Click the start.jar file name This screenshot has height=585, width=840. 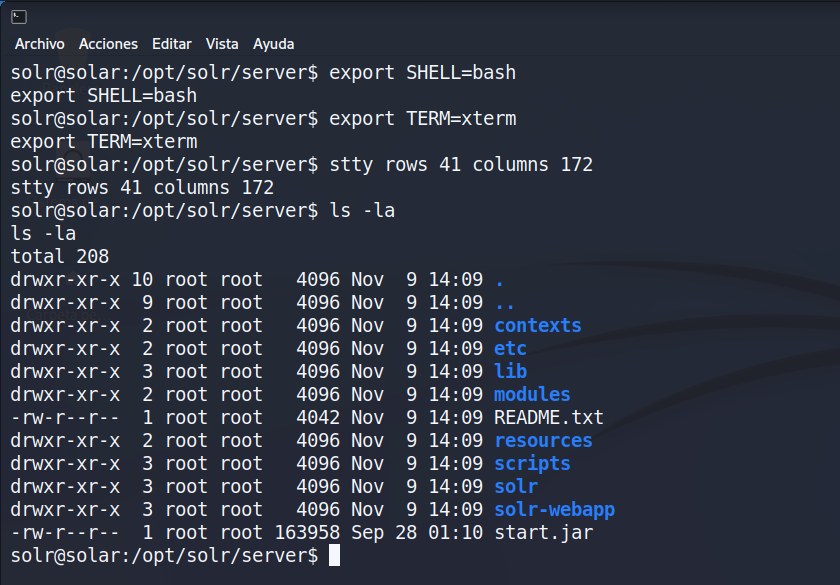(543, 532)
